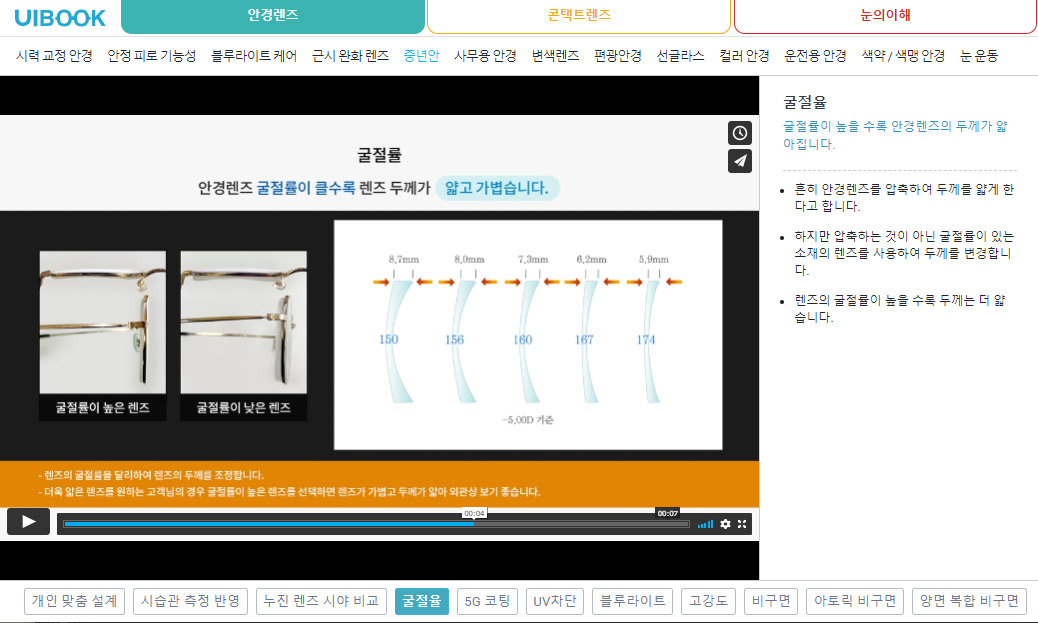Image resolution: width=1038 pixels, height=623 pixels.
Task: Click the 5G 코팅 button
Action: pyautogui.click(x=488, y=601)
